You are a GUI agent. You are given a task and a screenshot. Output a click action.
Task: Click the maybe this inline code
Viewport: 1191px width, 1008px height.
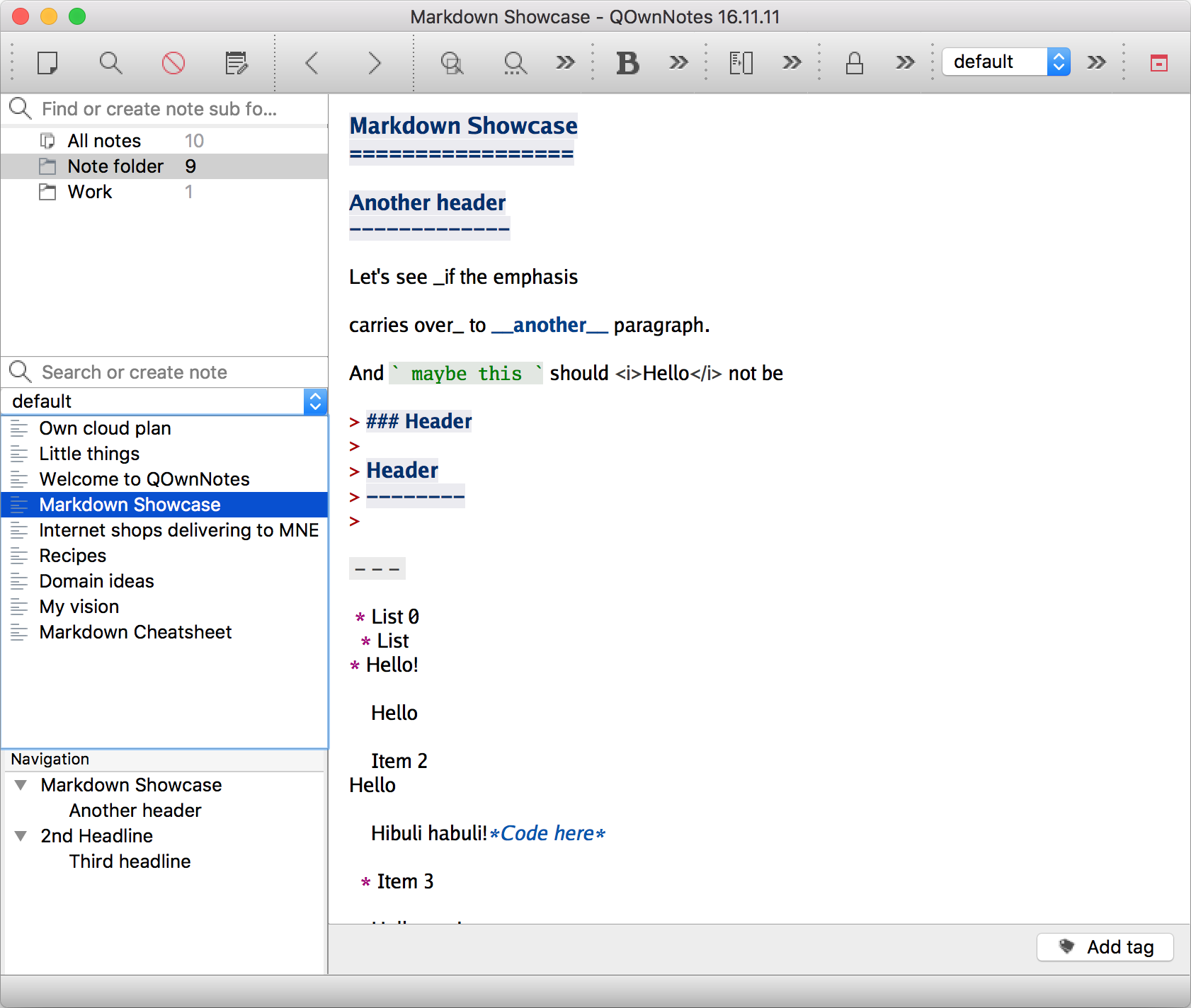(x=466, y=373)
